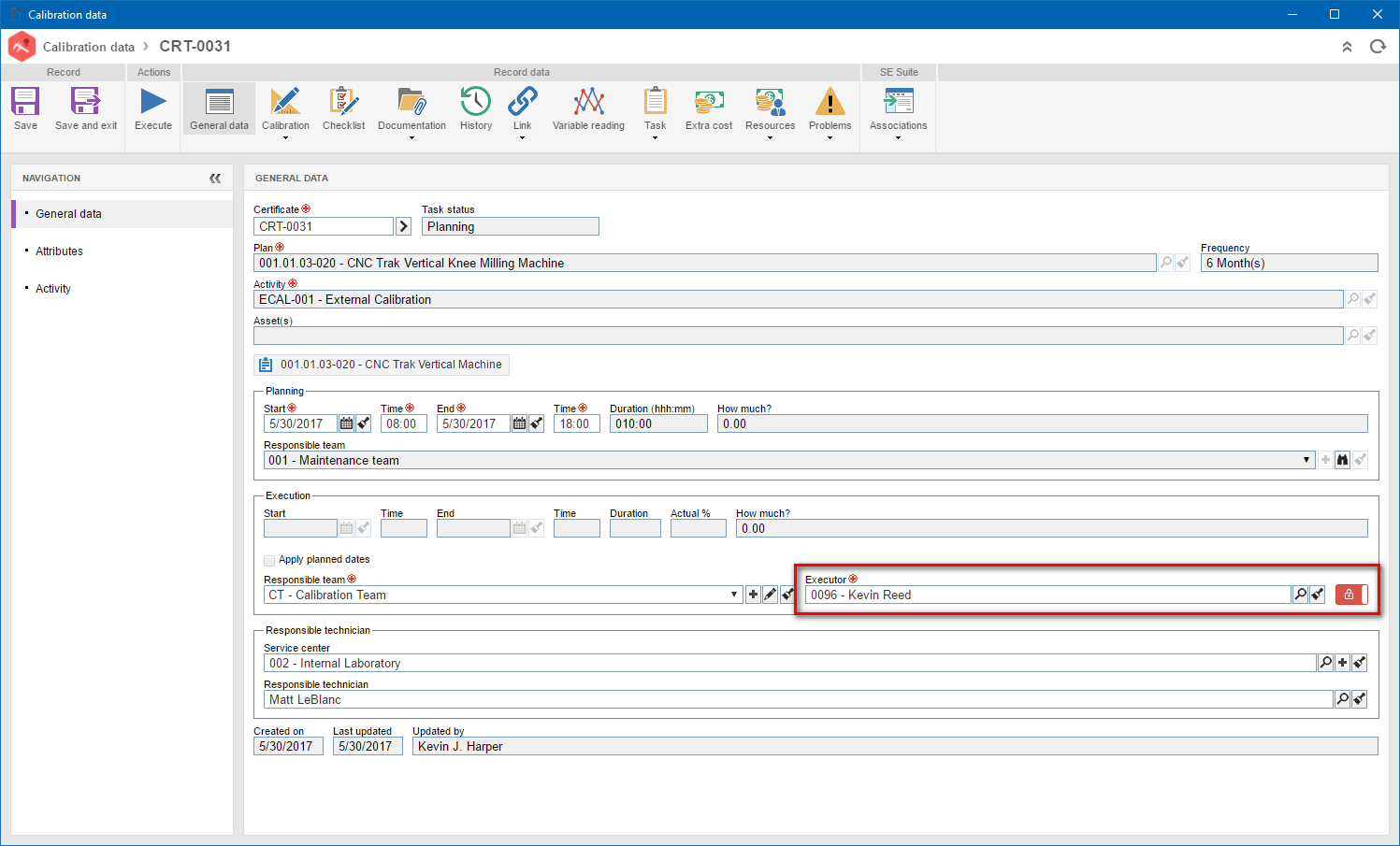Expand the Problems dropdown arrow

click(830, 138)
